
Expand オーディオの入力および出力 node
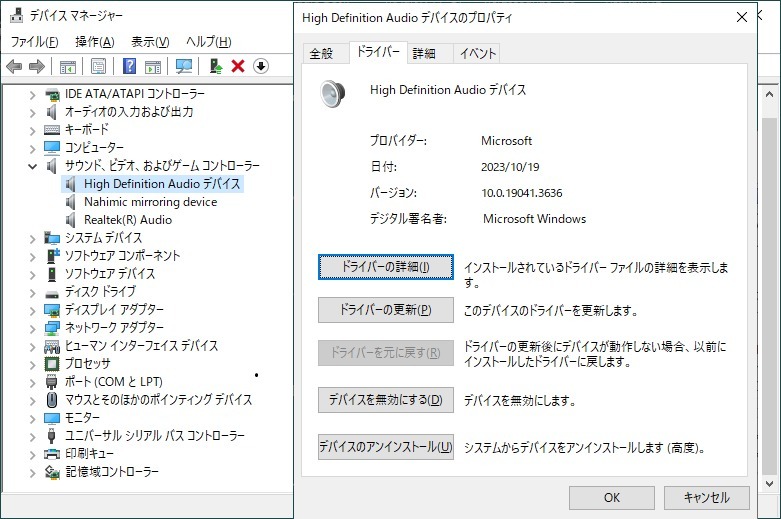coord(32,113)
